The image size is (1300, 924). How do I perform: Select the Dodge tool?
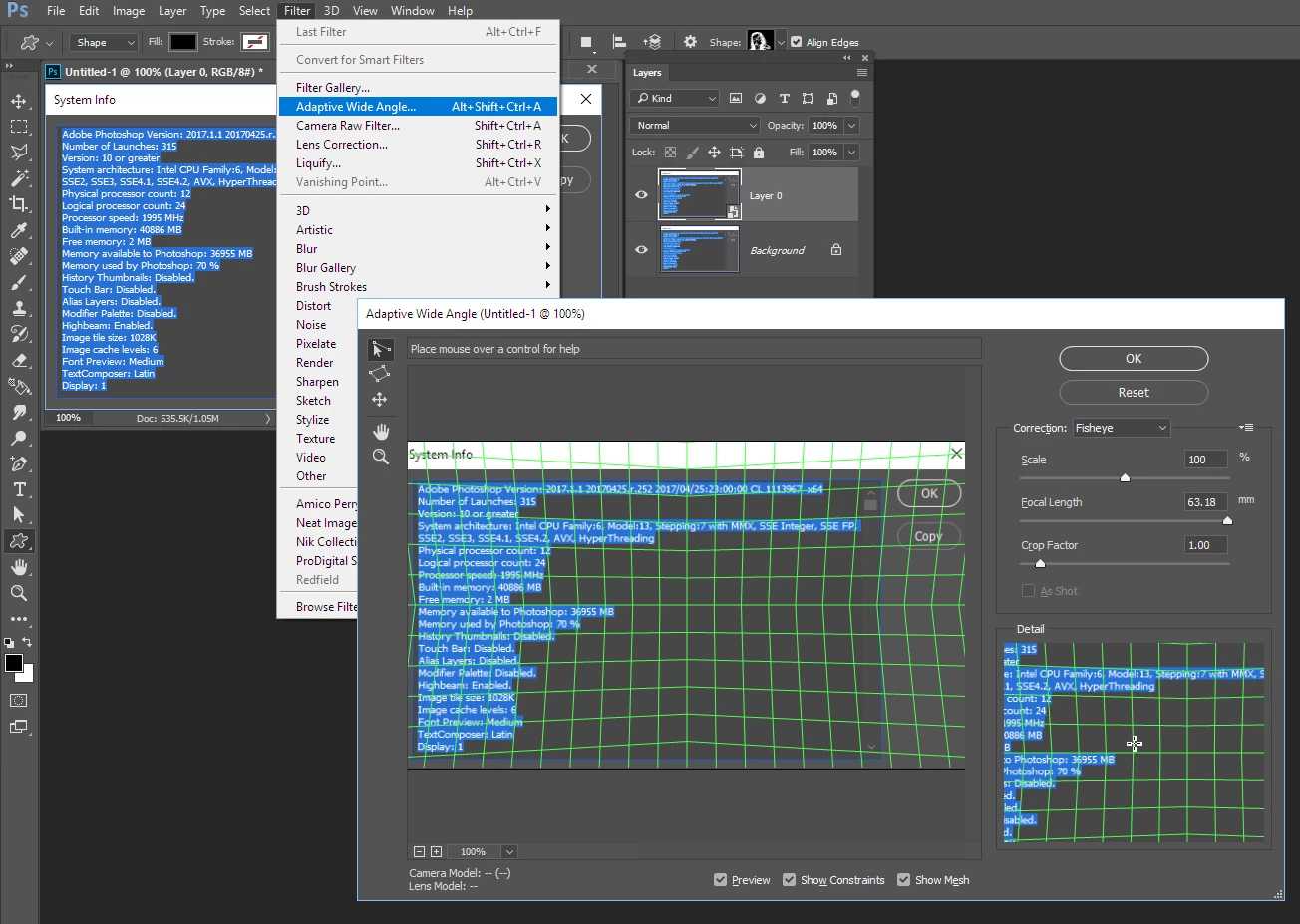pyautogui.click(x=19, y=438)
